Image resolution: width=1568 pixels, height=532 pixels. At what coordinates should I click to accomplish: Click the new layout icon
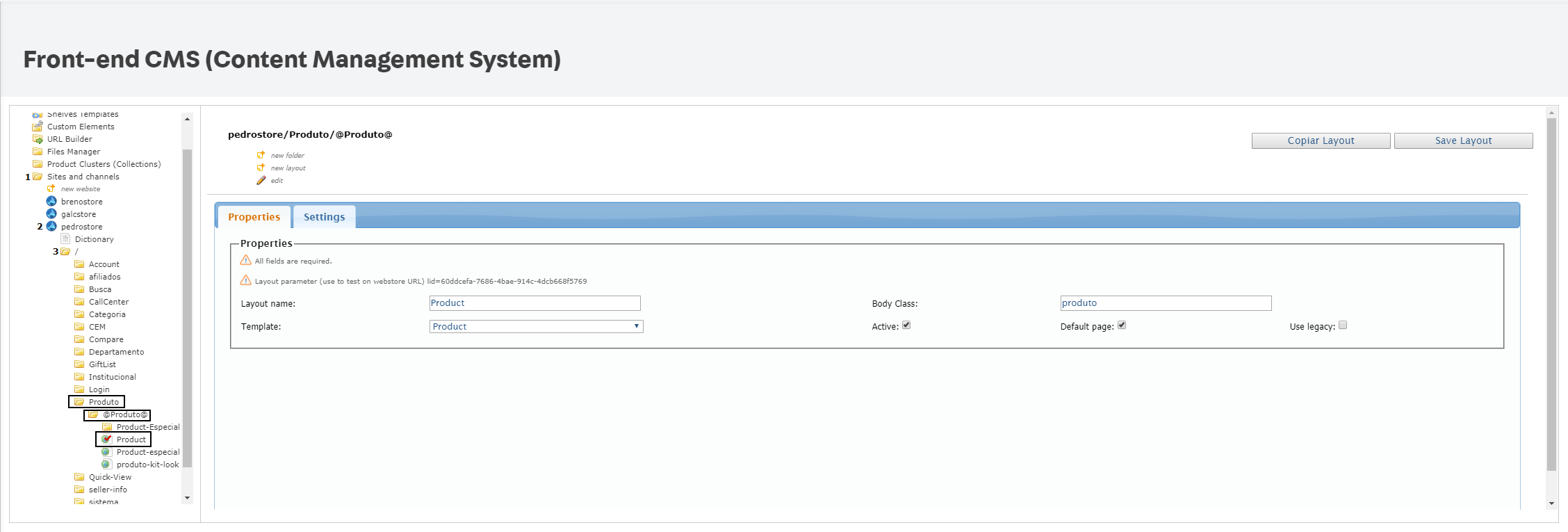261,168
